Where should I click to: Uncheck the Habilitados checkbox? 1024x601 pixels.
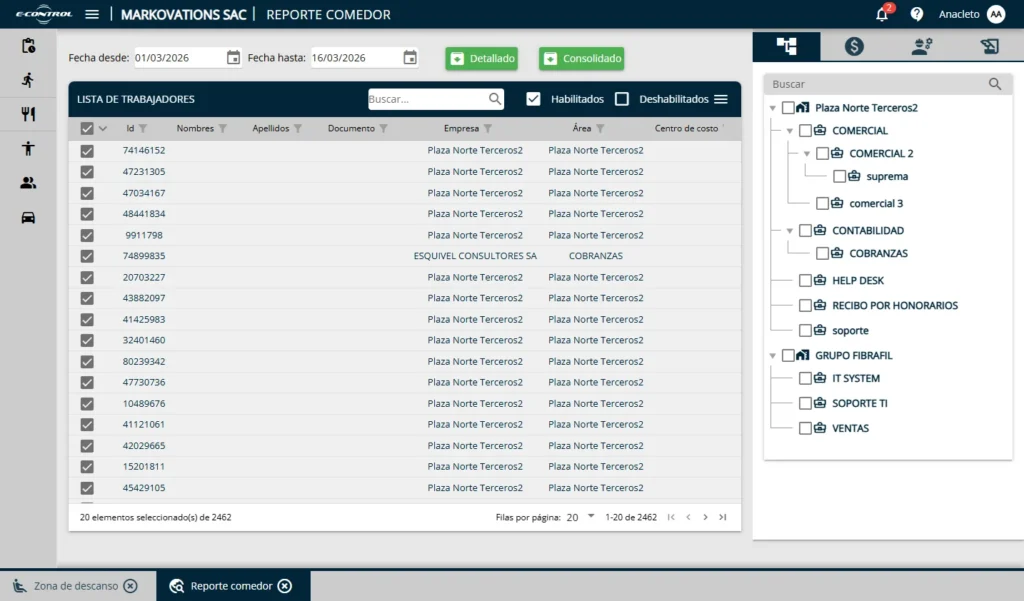click(x=534, y=99)
